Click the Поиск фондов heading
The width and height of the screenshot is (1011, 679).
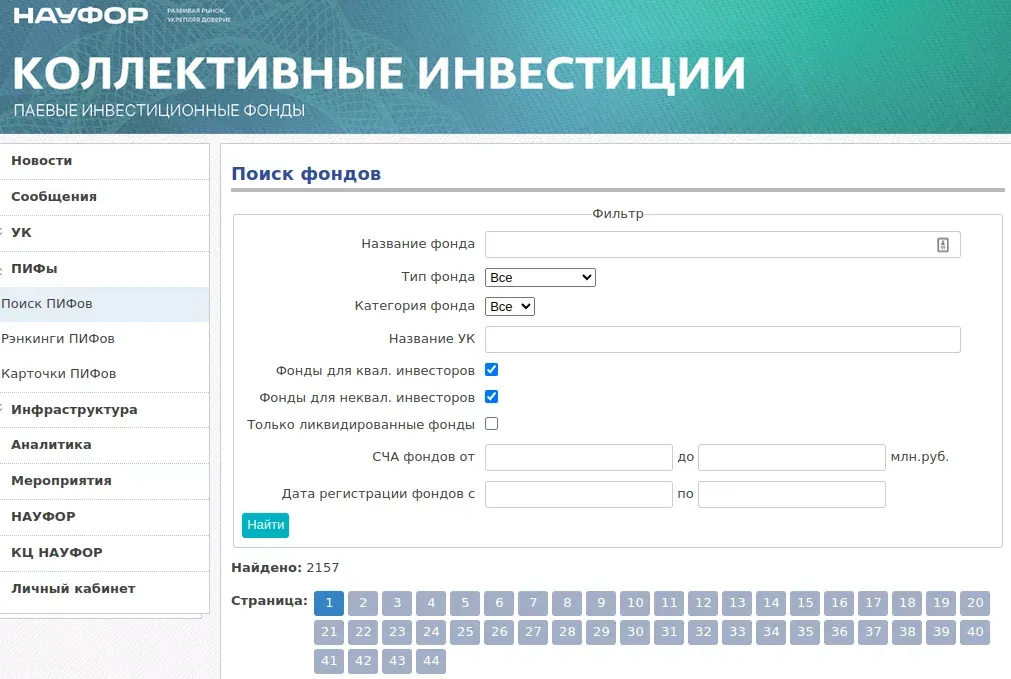306,174
